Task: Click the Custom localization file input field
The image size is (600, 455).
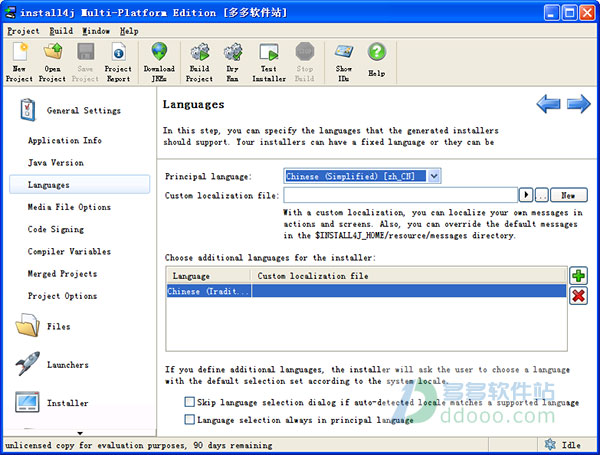Action: (x=400, y=195)
